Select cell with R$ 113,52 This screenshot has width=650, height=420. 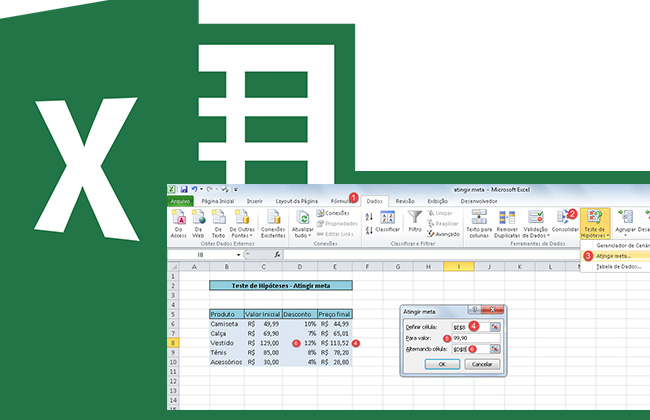pyautogui.click(x=335, y=343)
